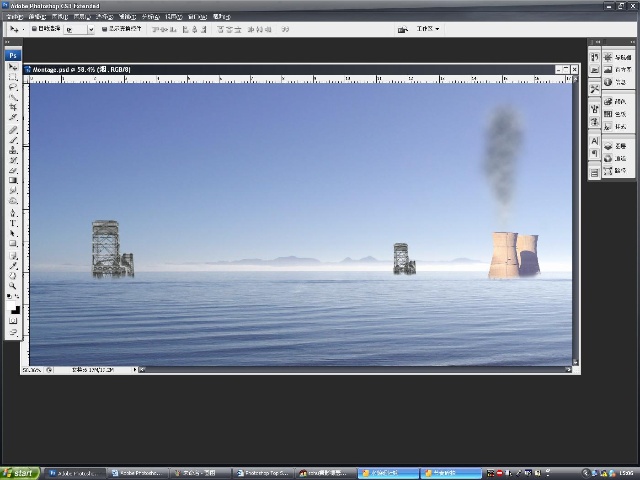Expand the narrow icon dock double-arrow
Screen dimensions: 640x480
(598, 42)
